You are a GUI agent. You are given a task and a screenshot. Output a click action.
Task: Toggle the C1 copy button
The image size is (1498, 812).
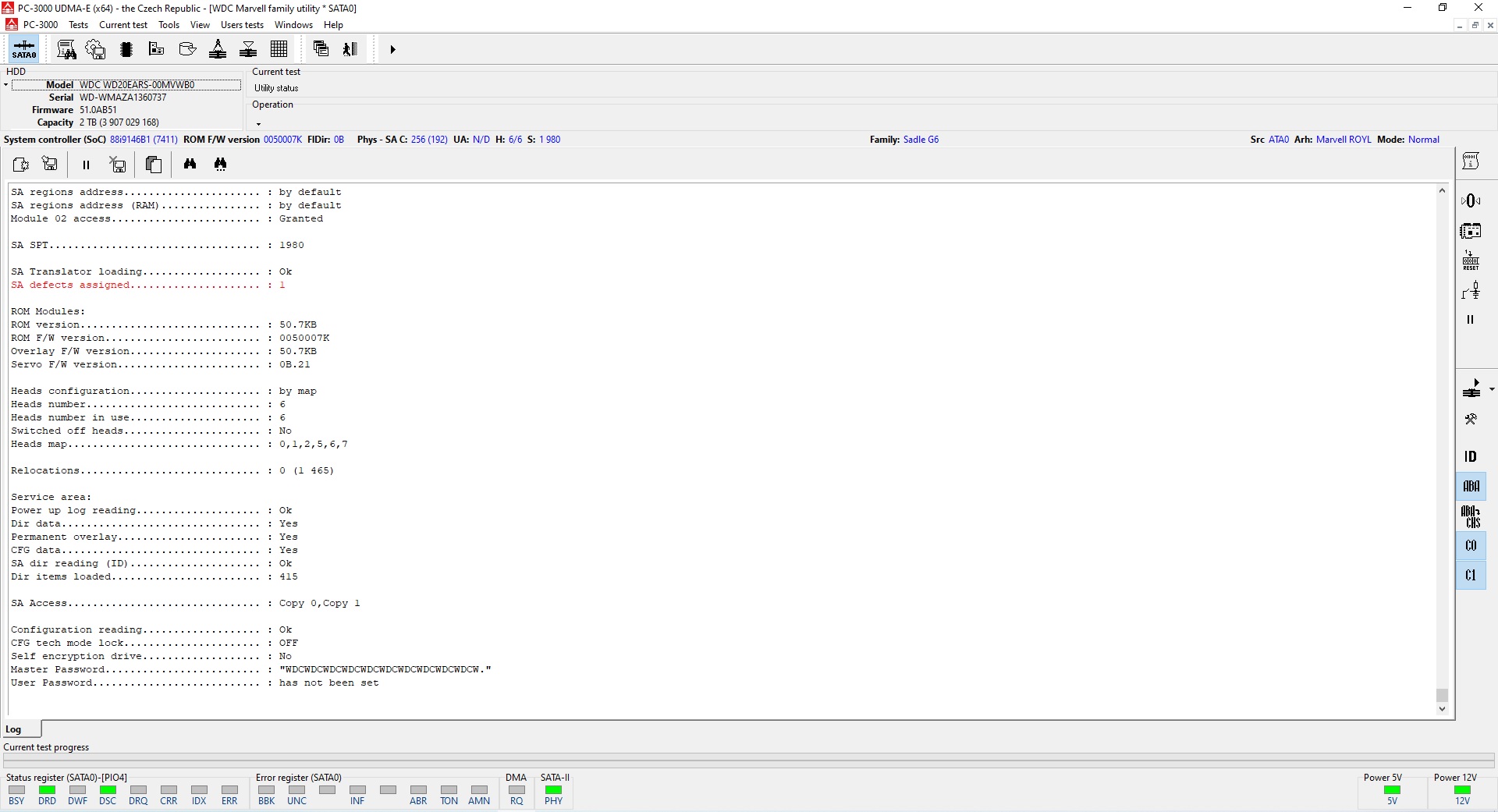(1471, 576)
